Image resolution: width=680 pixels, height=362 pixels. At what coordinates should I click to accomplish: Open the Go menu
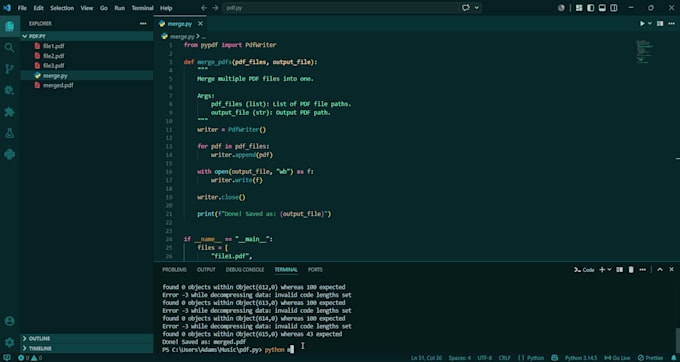tap(104, 8)
